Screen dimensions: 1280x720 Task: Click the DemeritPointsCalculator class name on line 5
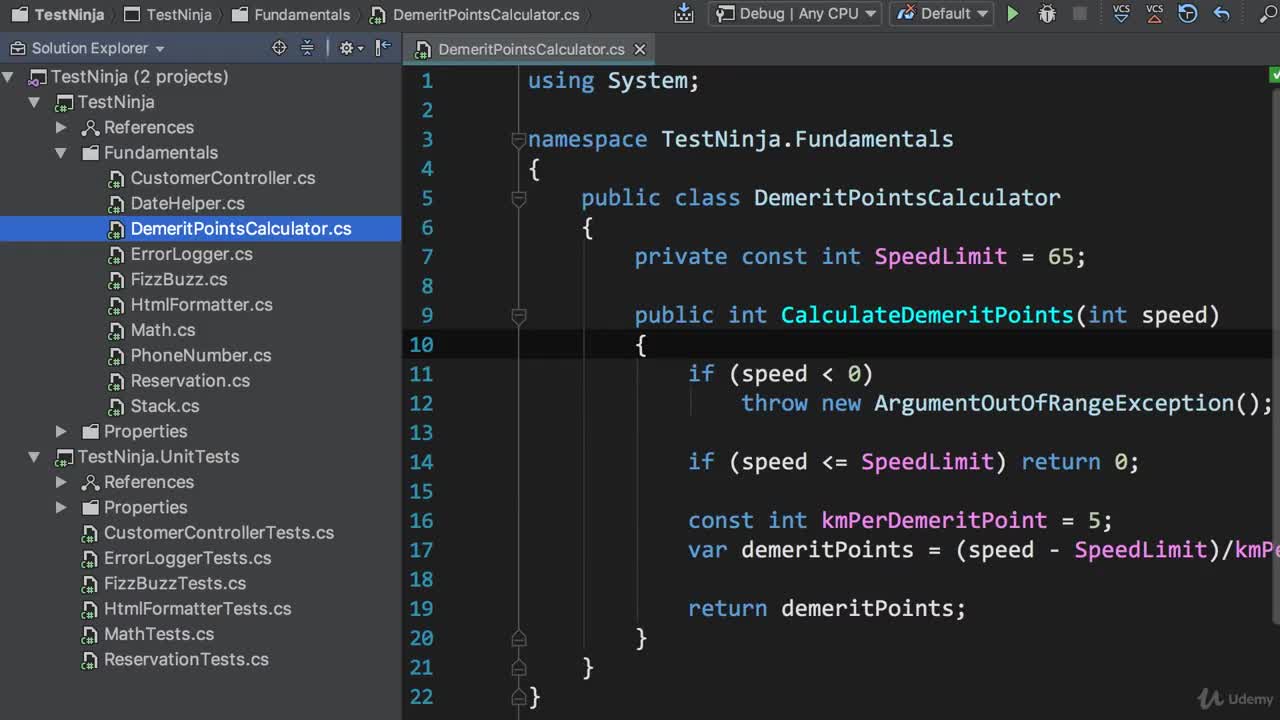coord(907,198)
